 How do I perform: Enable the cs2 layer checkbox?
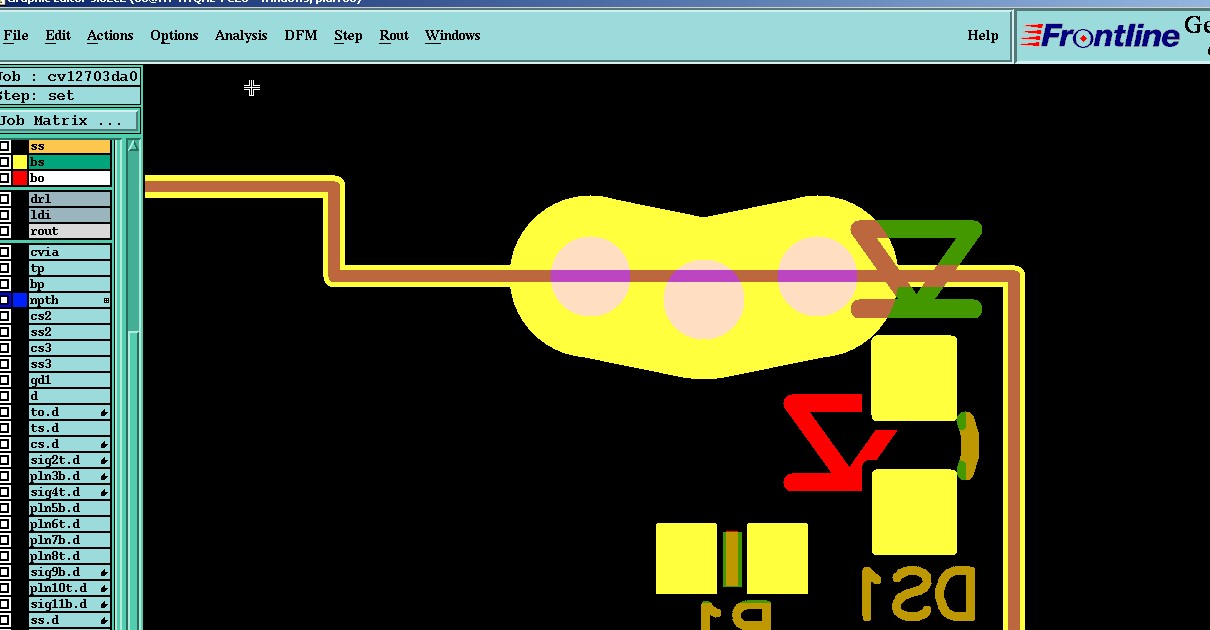point(5,316)
